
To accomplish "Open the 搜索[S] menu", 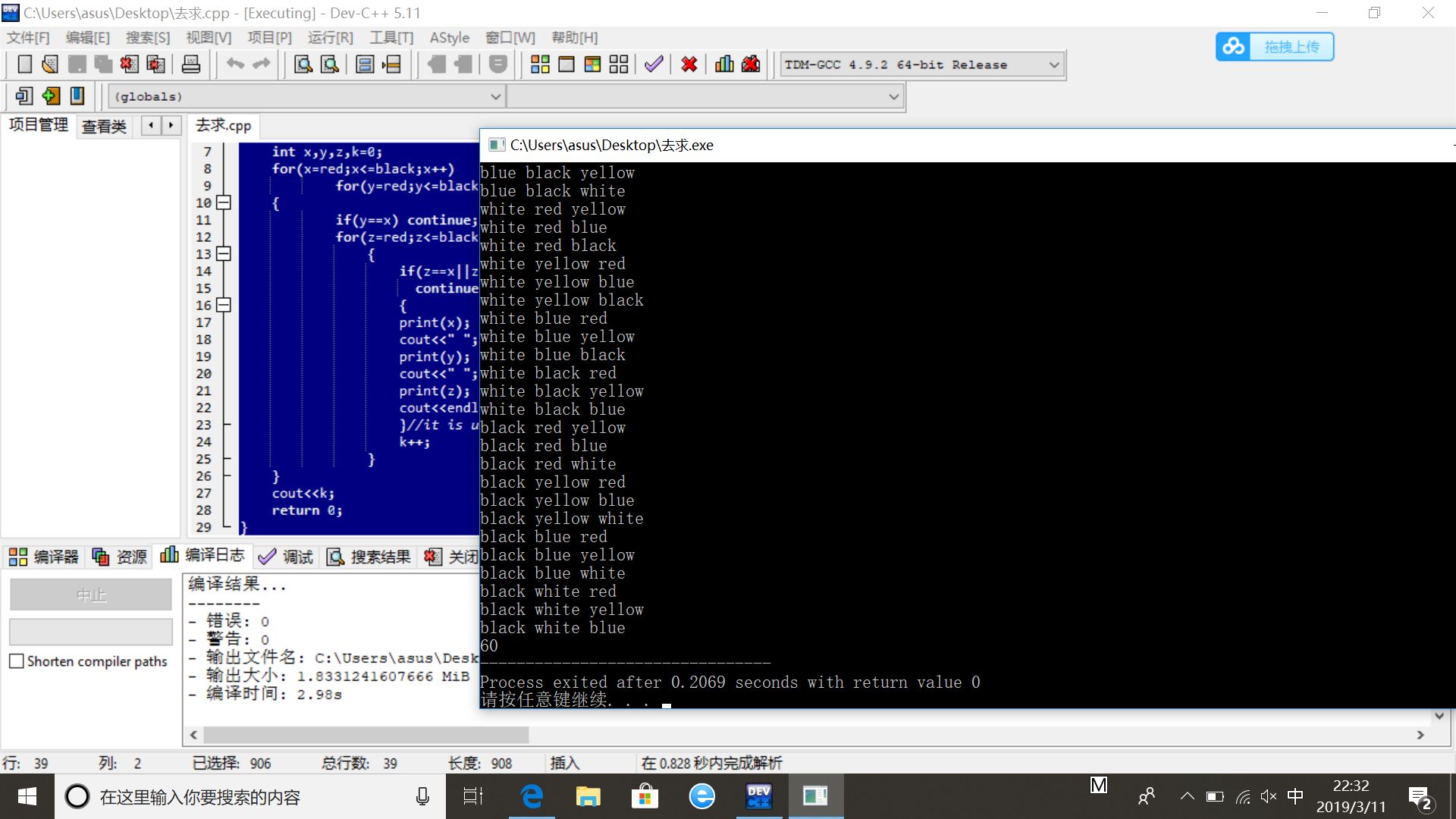I will pos(148,37).
